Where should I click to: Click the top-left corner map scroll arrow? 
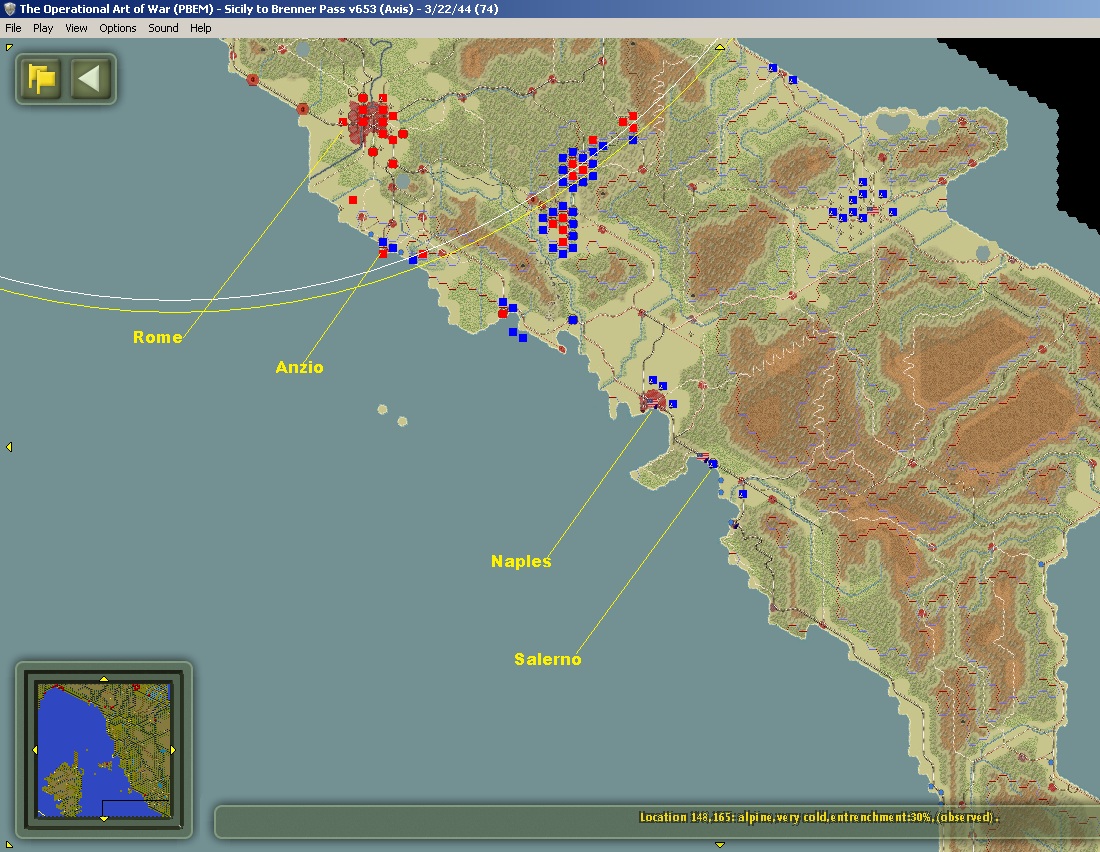tap(9, 47)
